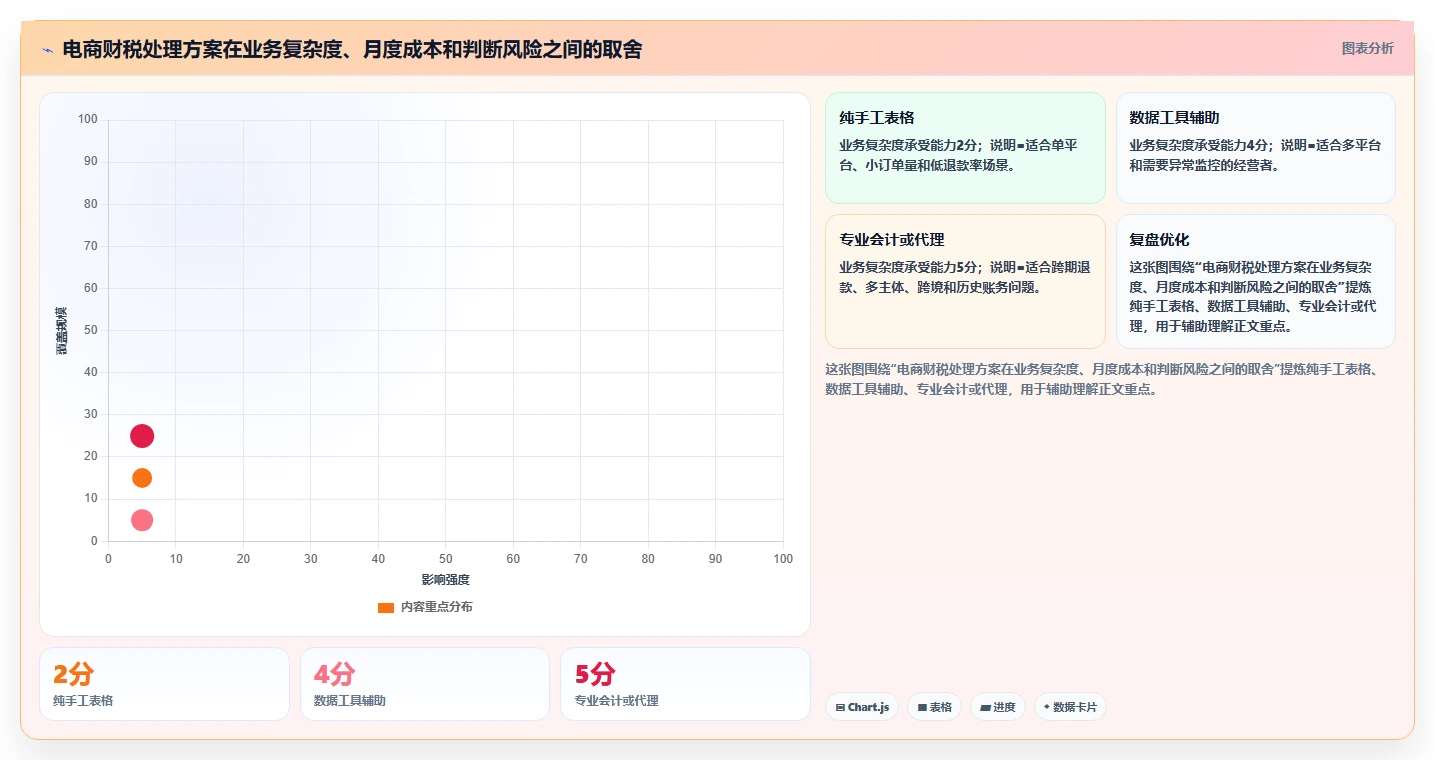
Task: Click the 影响强度 x-axis label
Action: point(445,579)
